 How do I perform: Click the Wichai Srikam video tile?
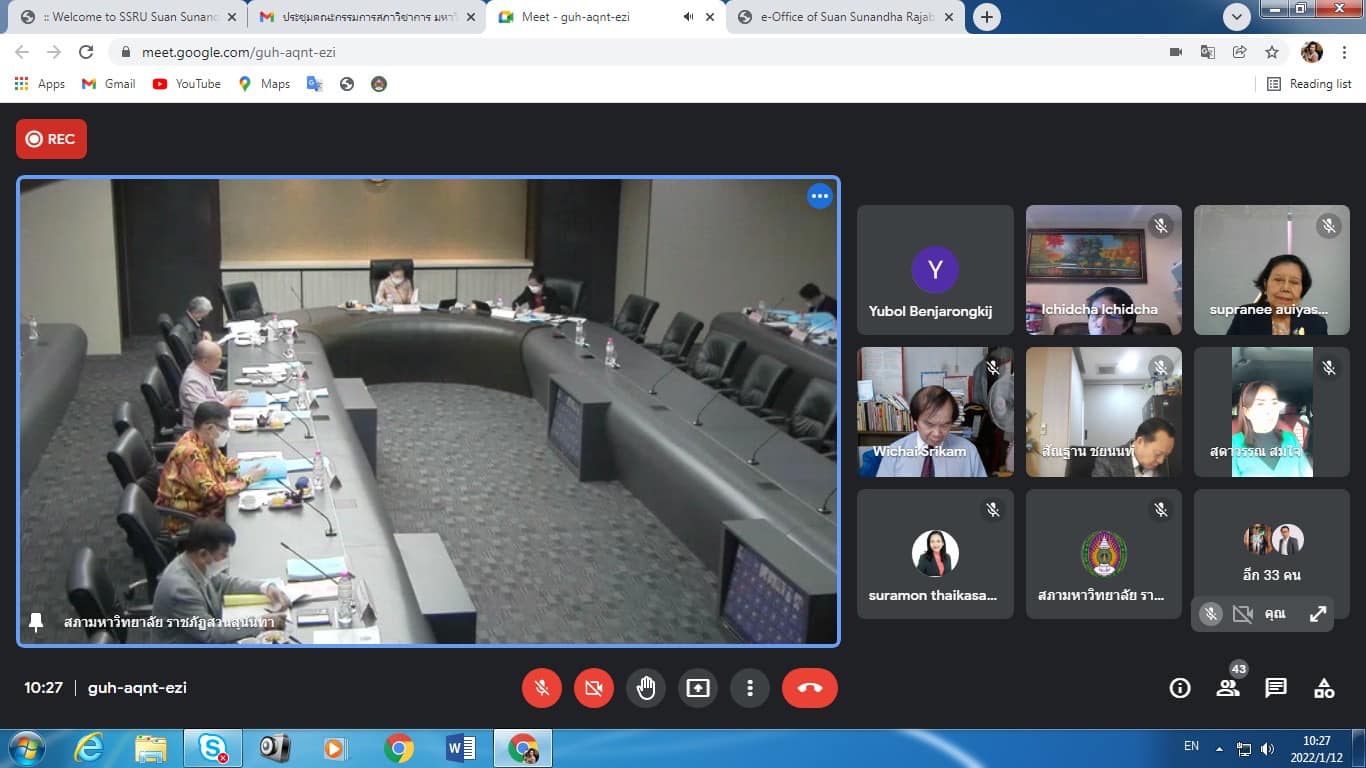coord(935,412)
